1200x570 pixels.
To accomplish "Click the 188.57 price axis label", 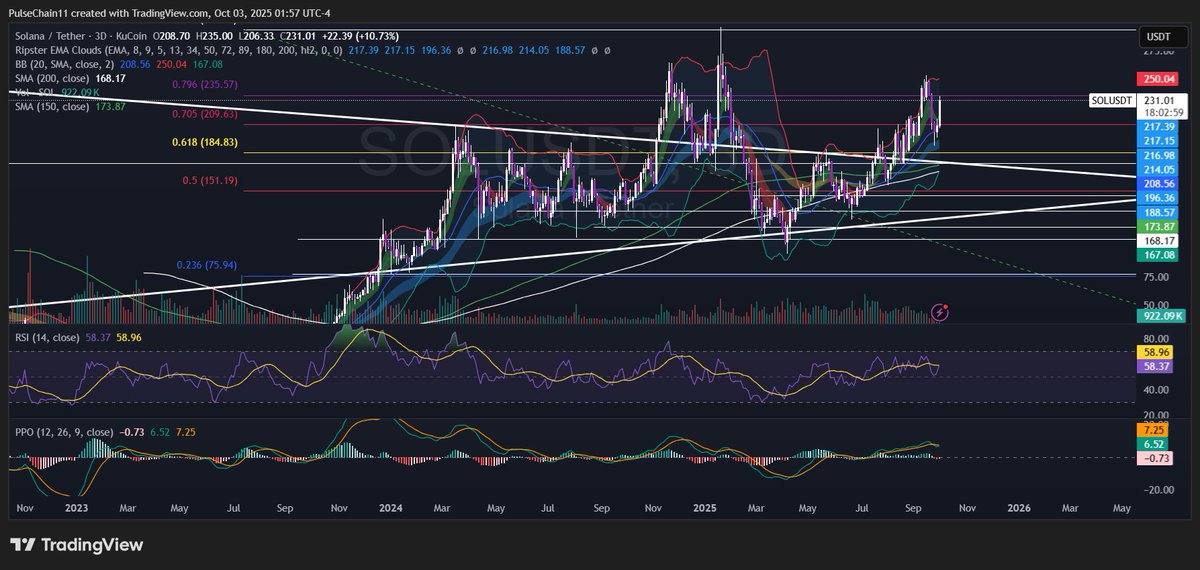I will [x=1158, y=213].
